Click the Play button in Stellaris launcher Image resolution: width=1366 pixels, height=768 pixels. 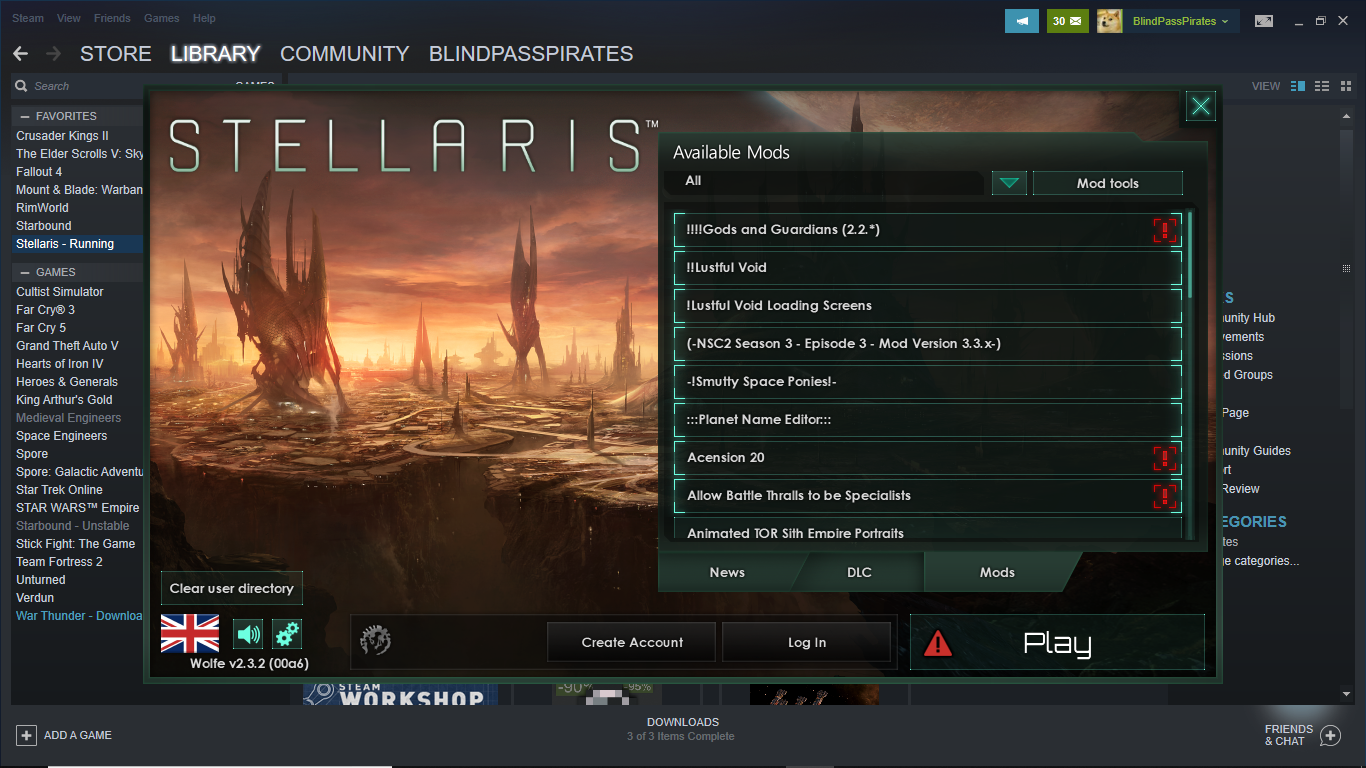(1057, 642)
